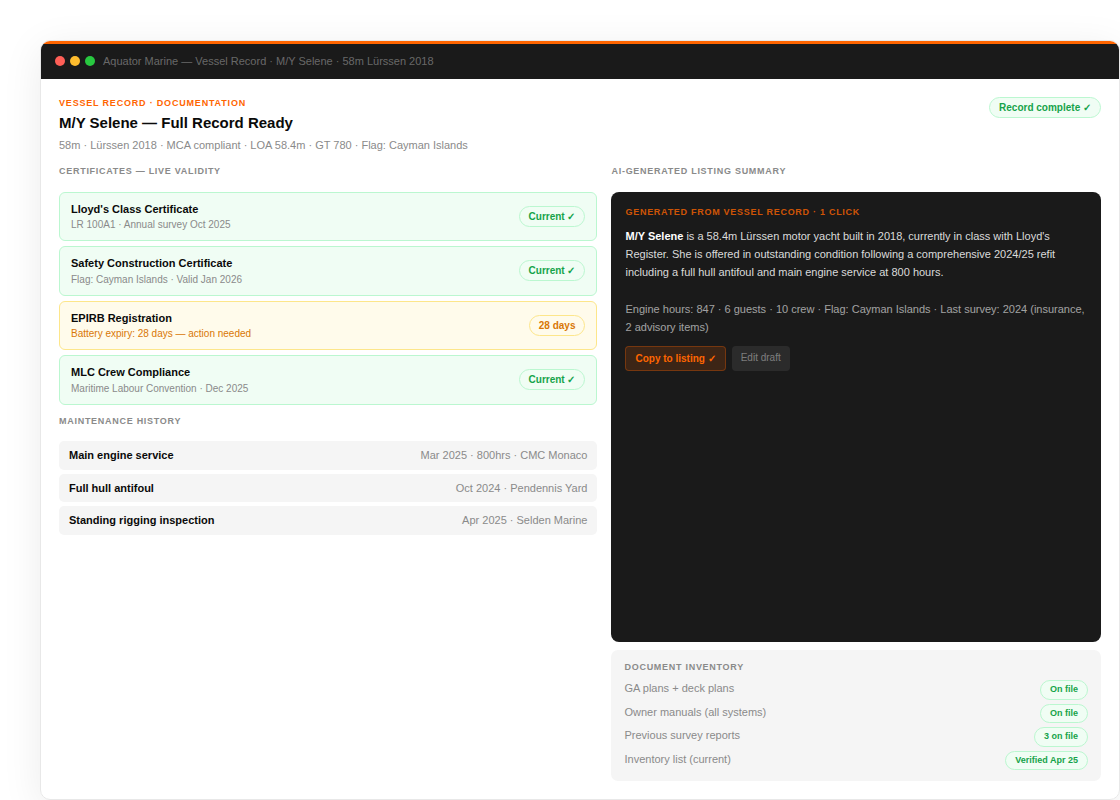Viewport: 1120px width, 800px height.
Task: Click 'Vessel Record · Documentation' breadcrumb text
Action: (152, 103)
